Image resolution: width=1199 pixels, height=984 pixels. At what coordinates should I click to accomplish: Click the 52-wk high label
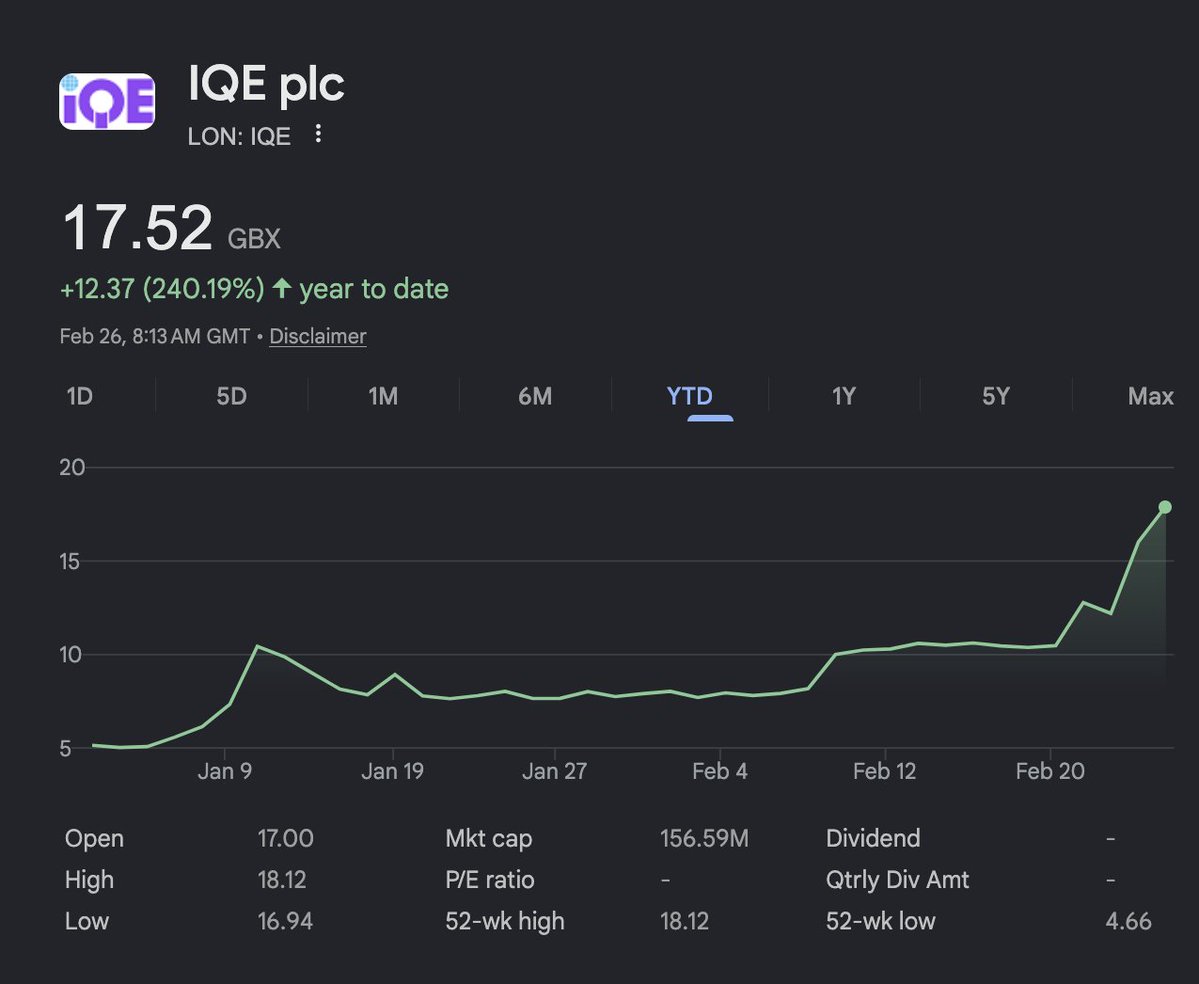point(505,921)
